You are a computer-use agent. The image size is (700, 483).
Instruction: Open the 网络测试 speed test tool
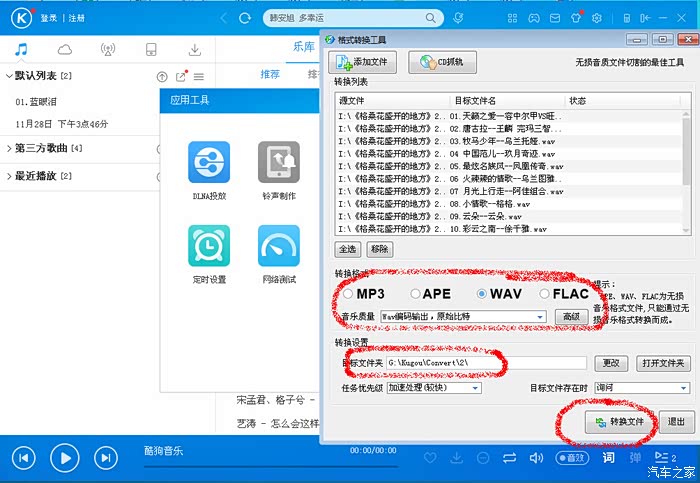(279, 246)
